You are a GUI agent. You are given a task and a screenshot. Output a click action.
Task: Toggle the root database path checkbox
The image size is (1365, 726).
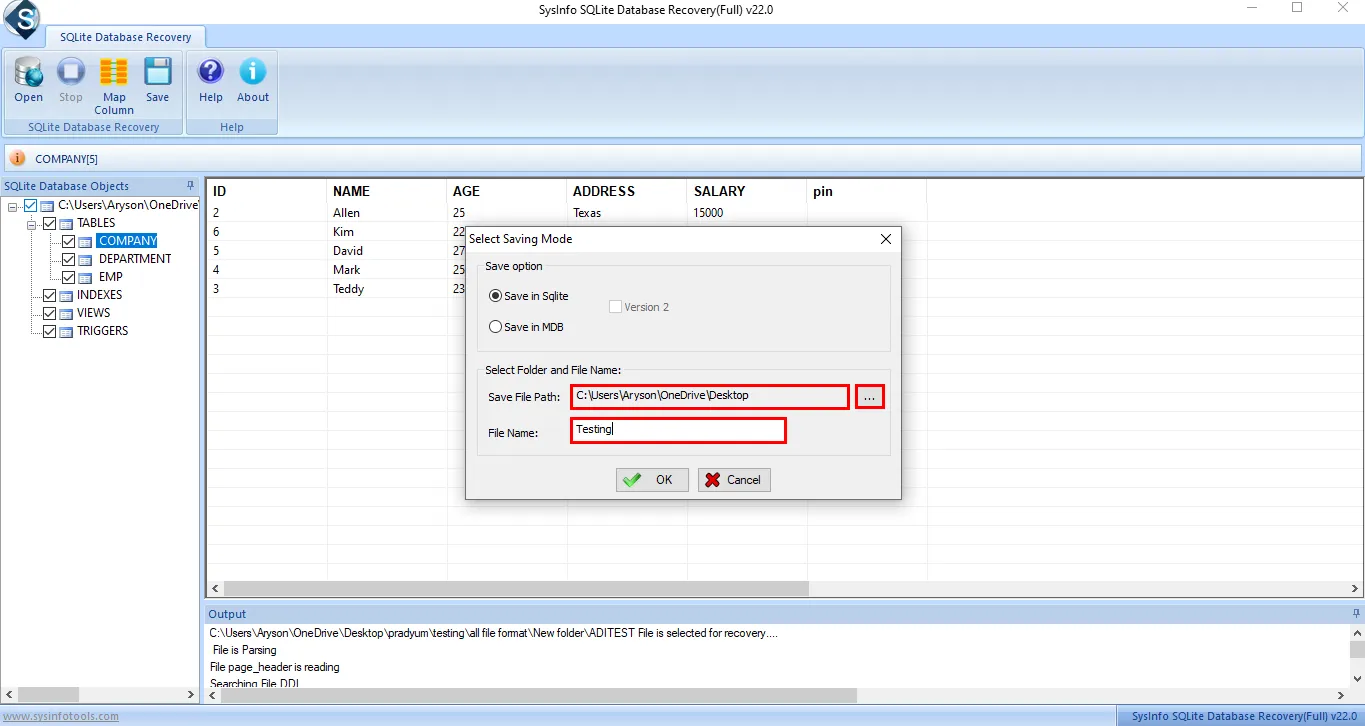[30, 205]
